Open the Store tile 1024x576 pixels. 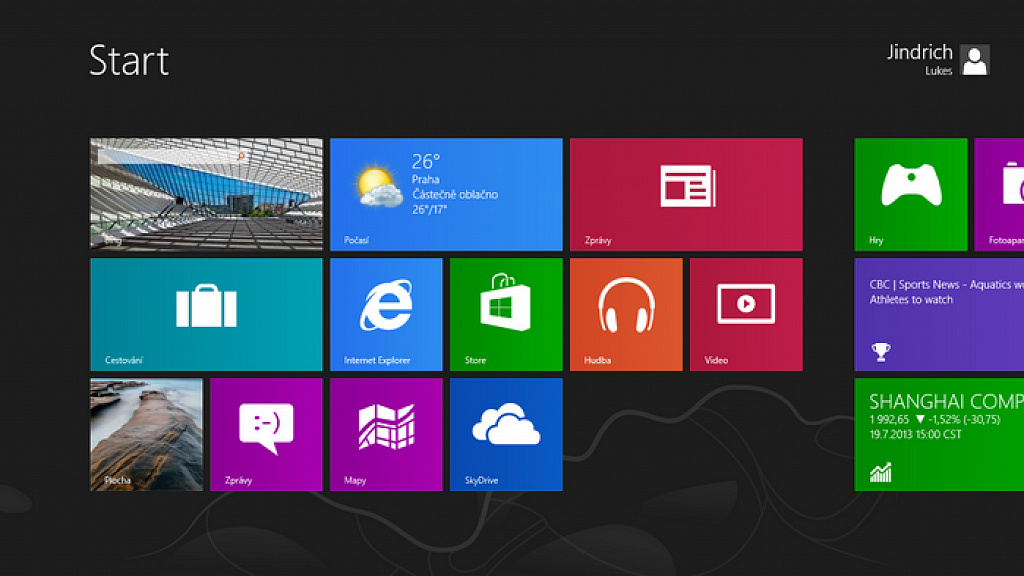[x=506, y=314]
